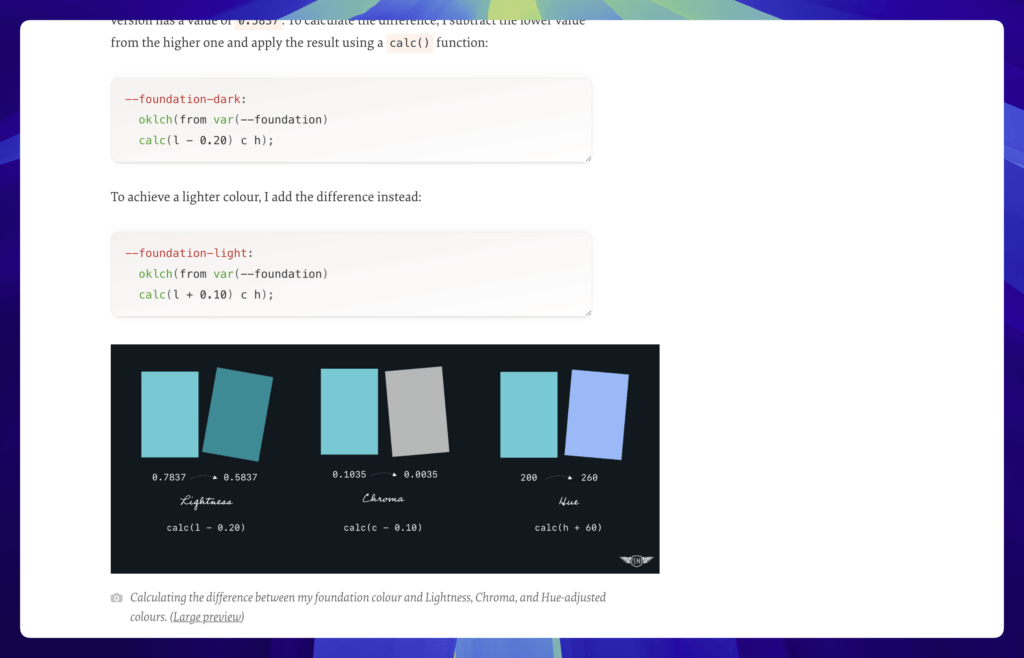Viewport: 1024px width, 658px height.
Task: Click the handwritten Lightness label
Action: [x=205, y=500]
